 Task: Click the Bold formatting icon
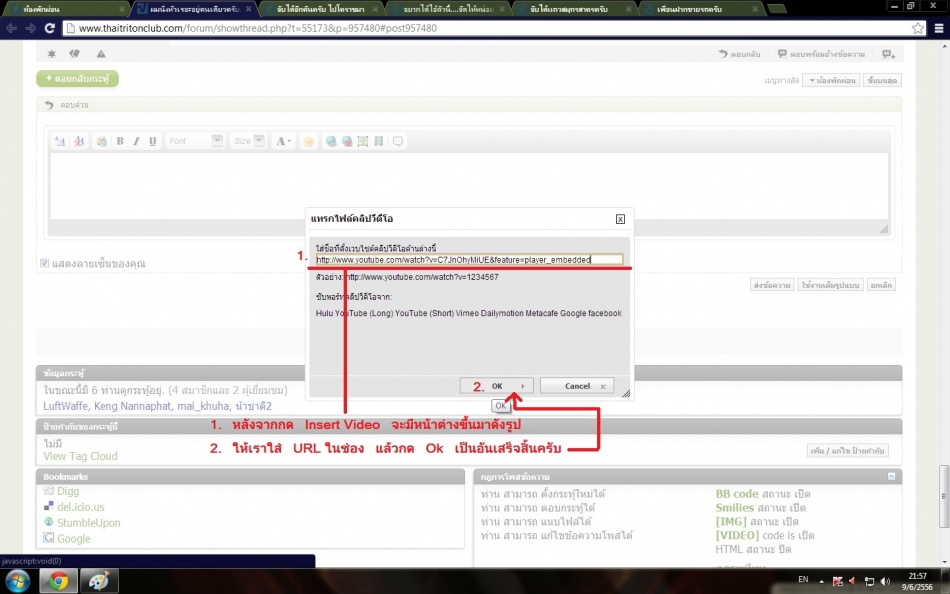click(x=120, y=142)
